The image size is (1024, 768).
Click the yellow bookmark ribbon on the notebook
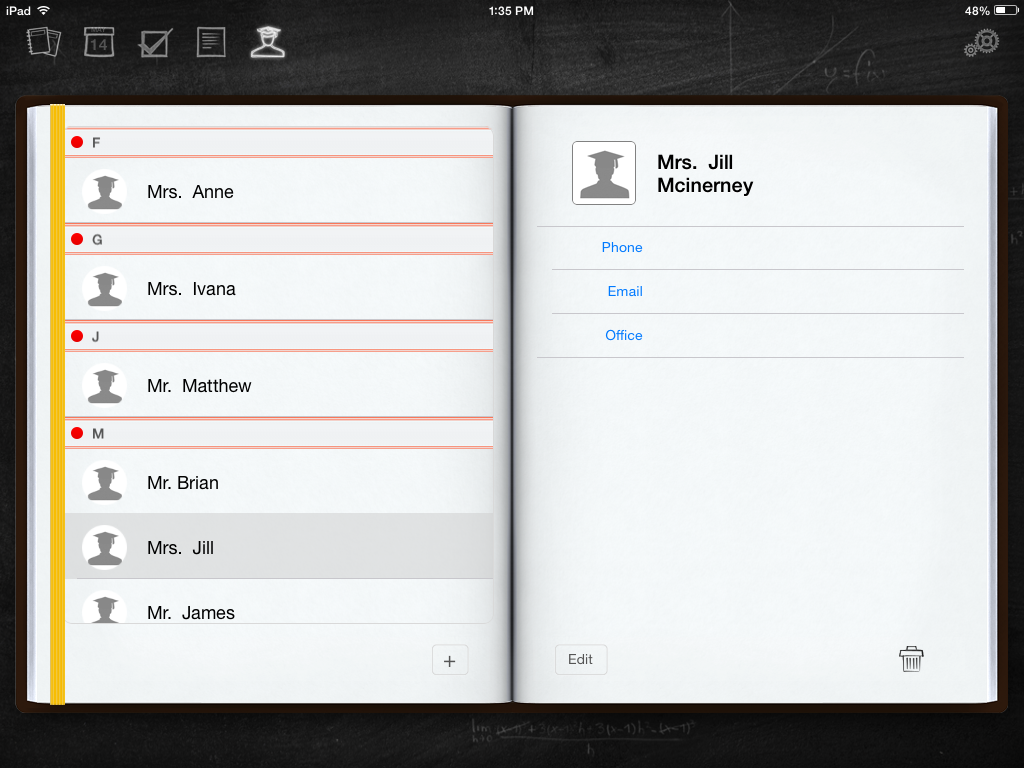coord(57,400)
